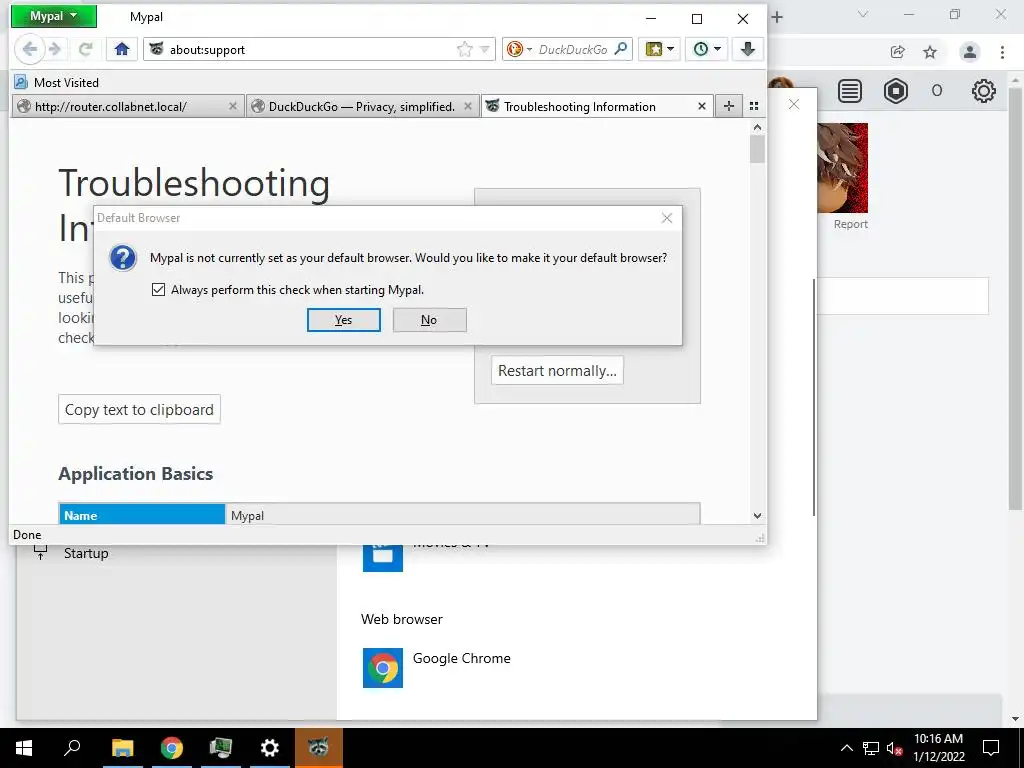Switch to Chrome from taskbar
1024x768 pixels.
coord(171,748)
